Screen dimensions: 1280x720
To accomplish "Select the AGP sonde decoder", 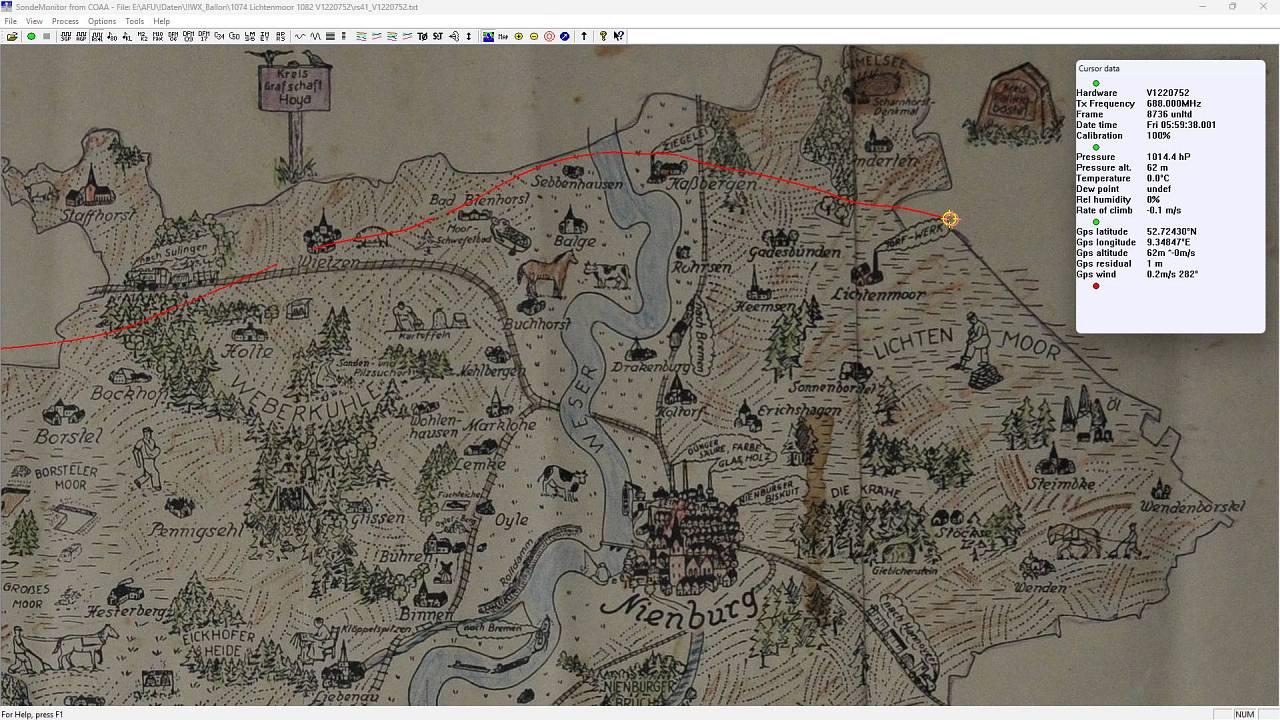I will click(81, 36).
